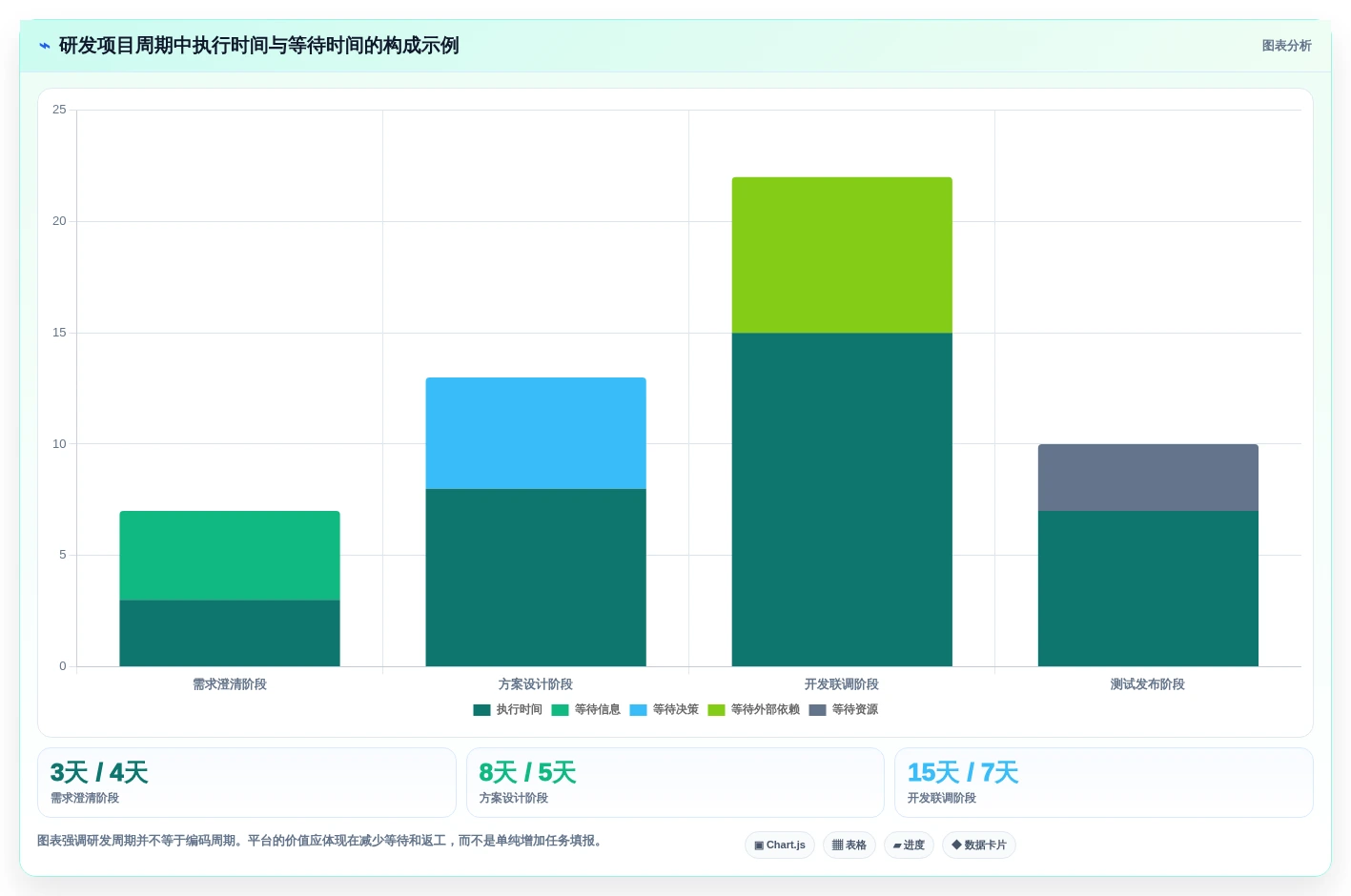
Task: Click the lime green 等待外部依赖 legend swatch
Action: click(716, 709)
